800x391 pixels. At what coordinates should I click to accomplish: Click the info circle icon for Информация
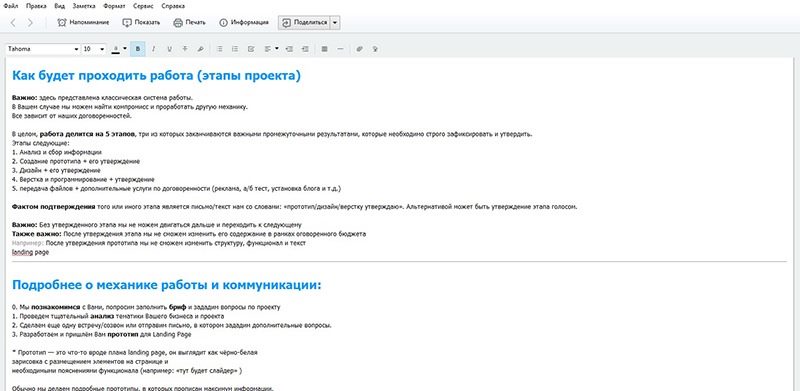pyautogui.click(x=223, y=22)
